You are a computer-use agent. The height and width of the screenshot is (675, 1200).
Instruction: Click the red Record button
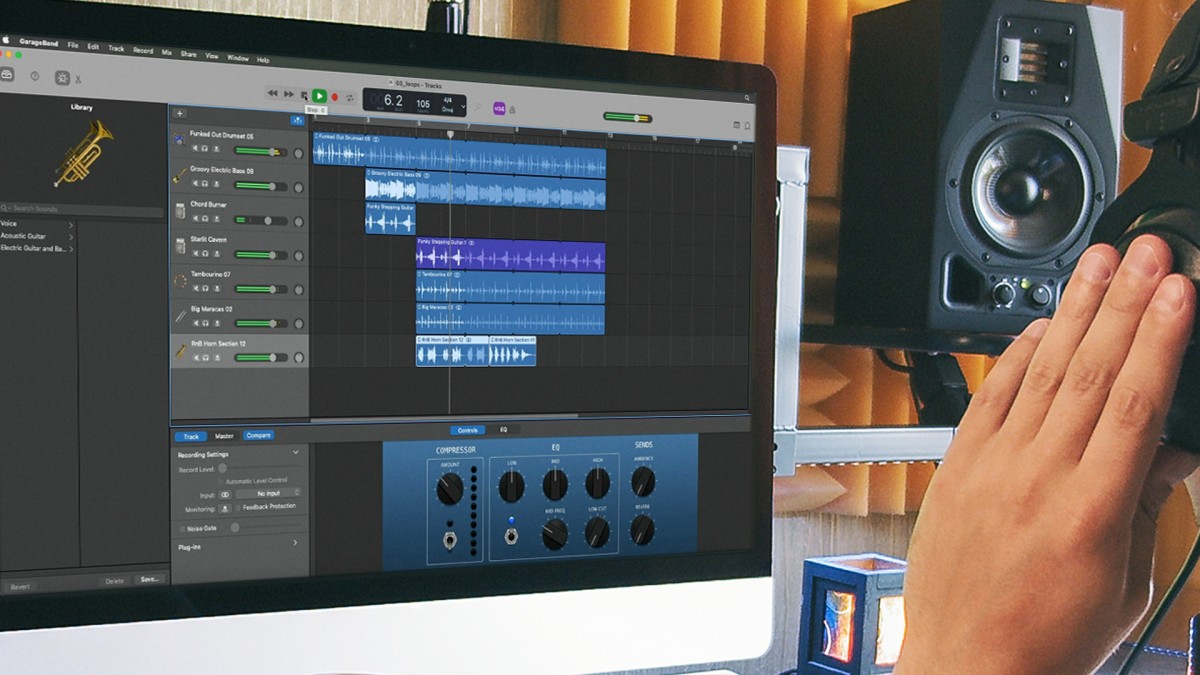[x=336, y=97]
